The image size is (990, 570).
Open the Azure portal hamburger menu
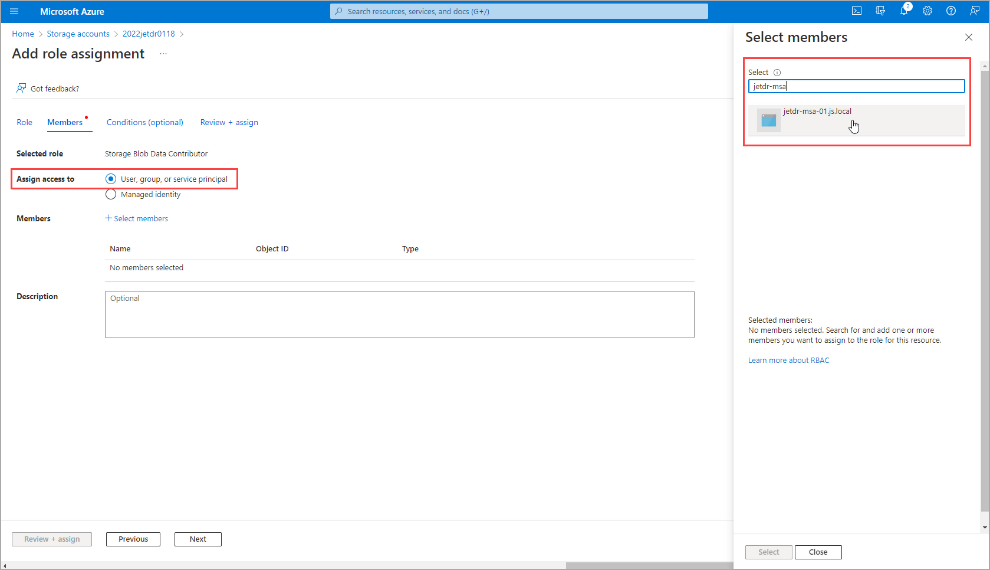pyautogui.click(x=14, y=11)
